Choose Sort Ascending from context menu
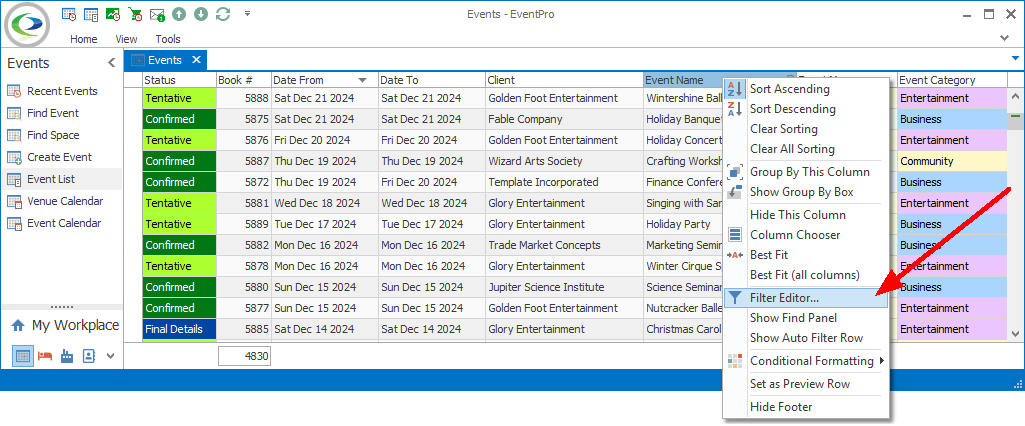 (805, 89)
